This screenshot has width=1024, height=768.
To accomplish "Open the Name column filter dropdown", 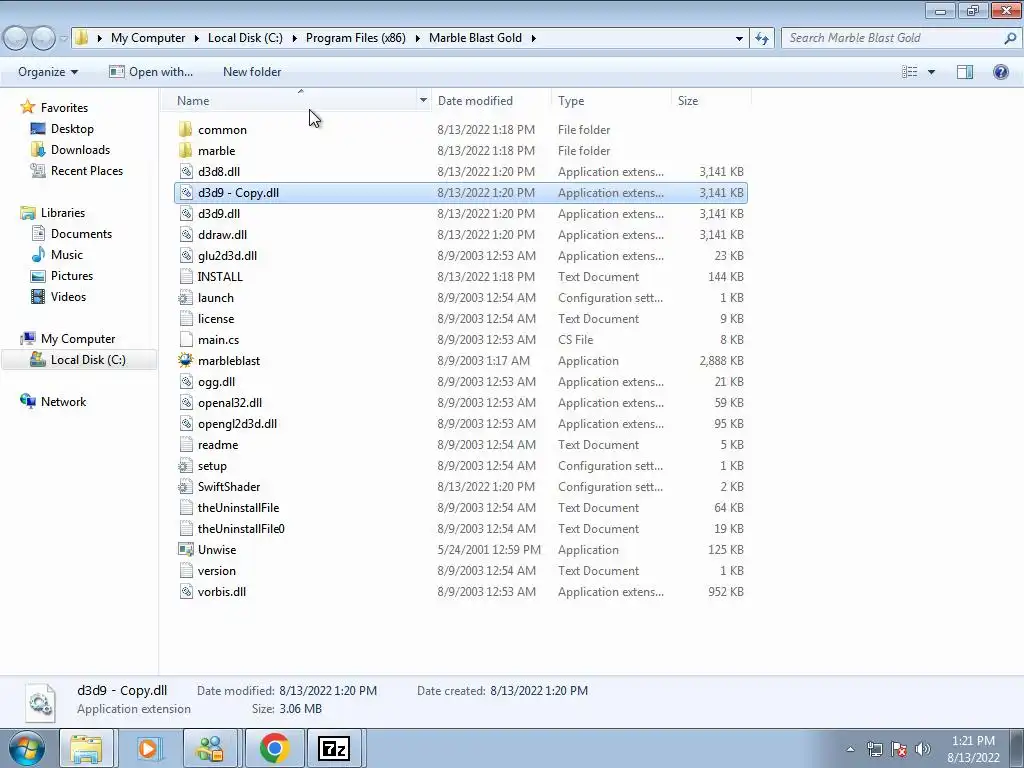I will click(423, 100).
